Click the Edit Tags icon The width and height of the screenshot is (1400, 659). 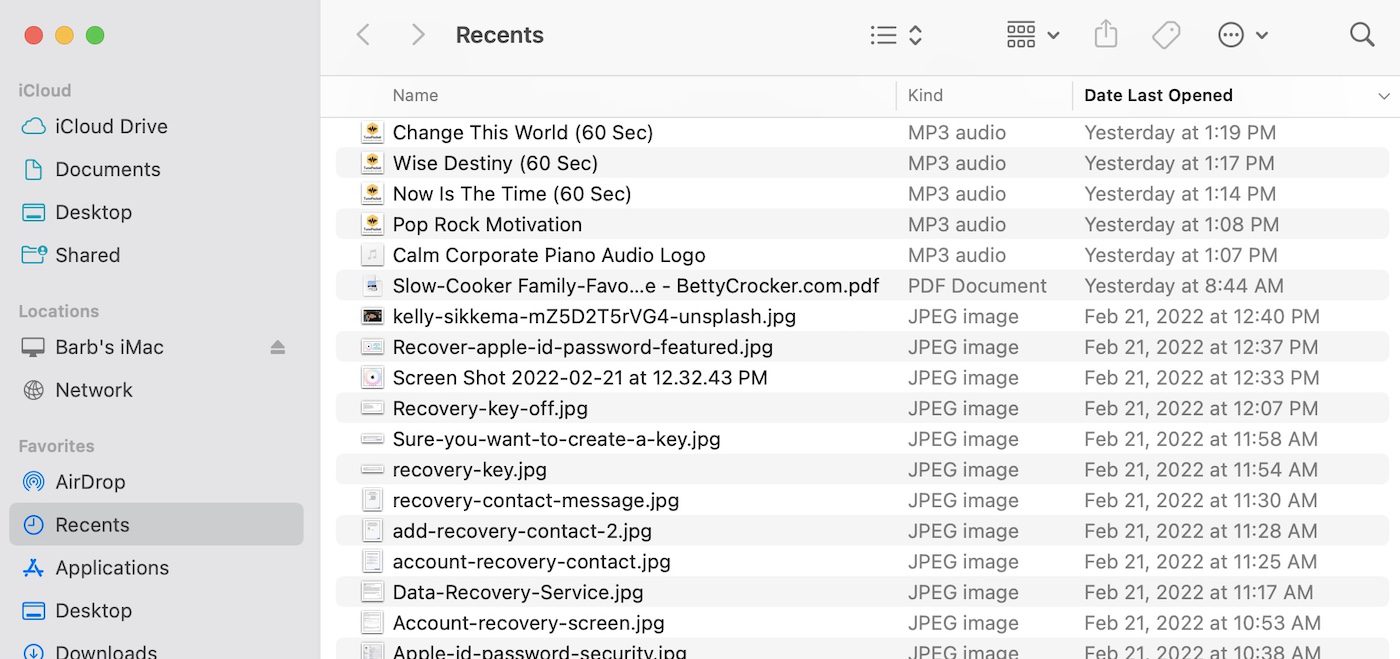[1165, 35]
